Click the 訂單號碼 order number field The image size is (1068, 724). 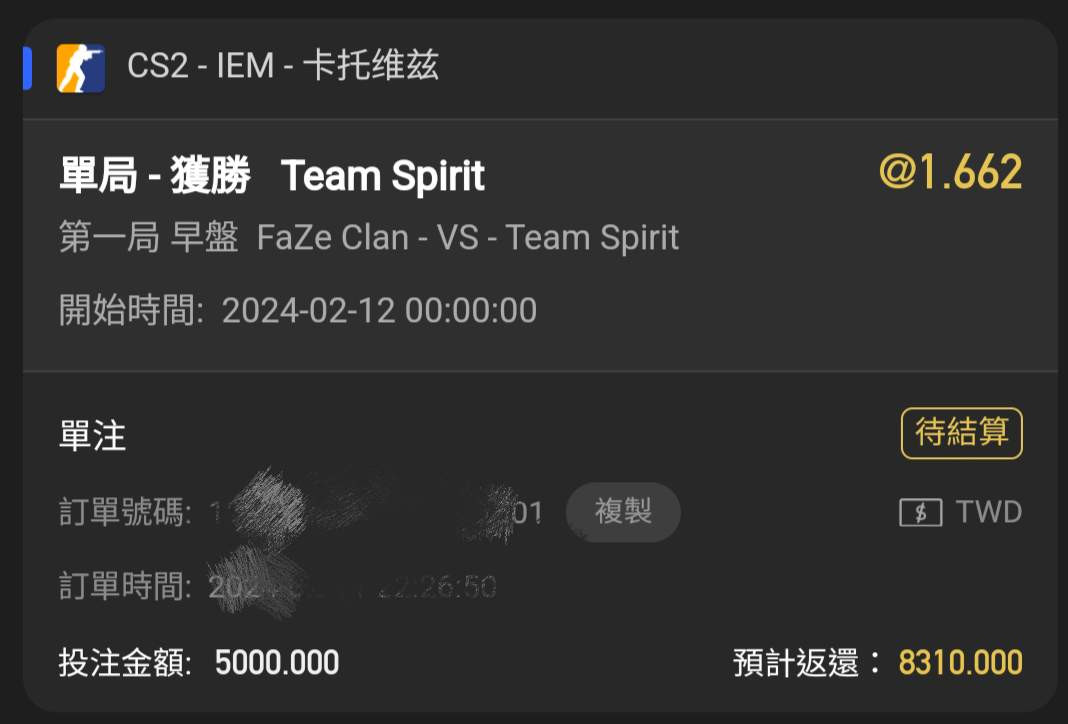tap(301, 512)
